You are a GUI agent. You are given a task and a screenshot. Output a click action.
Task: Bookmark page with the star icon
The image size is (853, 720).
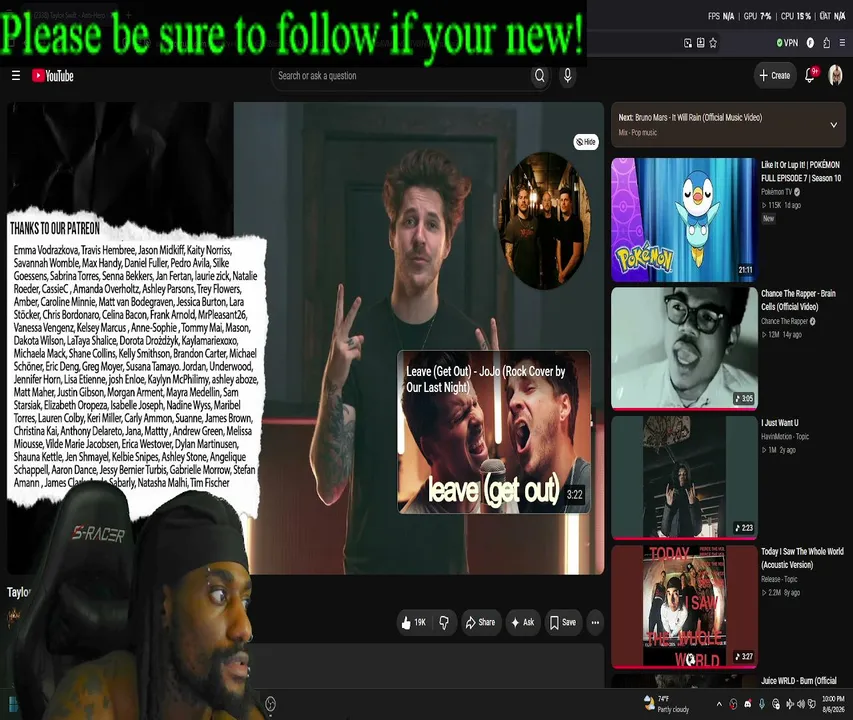(713, 43)
